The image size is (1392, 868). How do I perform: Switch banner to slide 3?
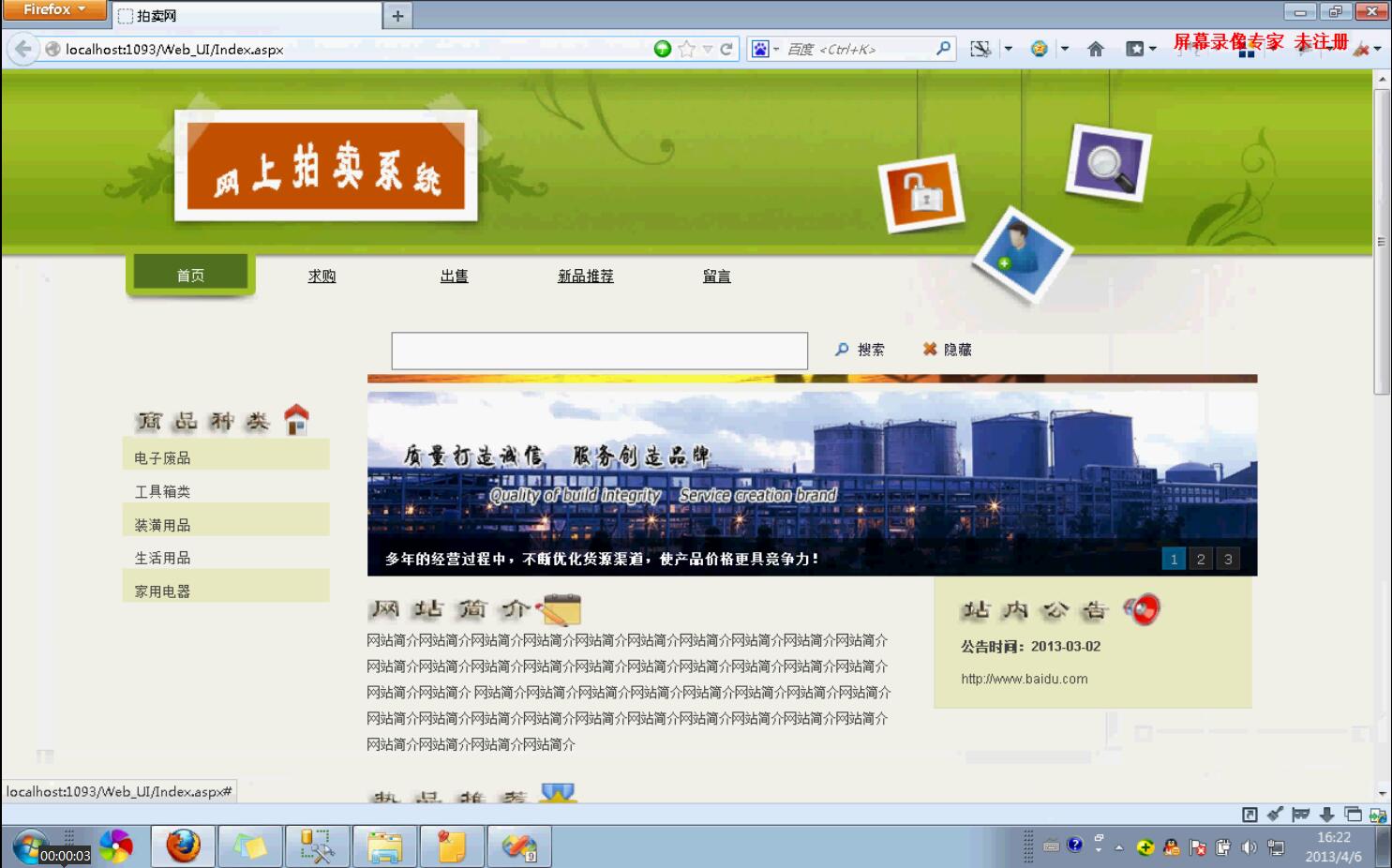point(1228,559)
